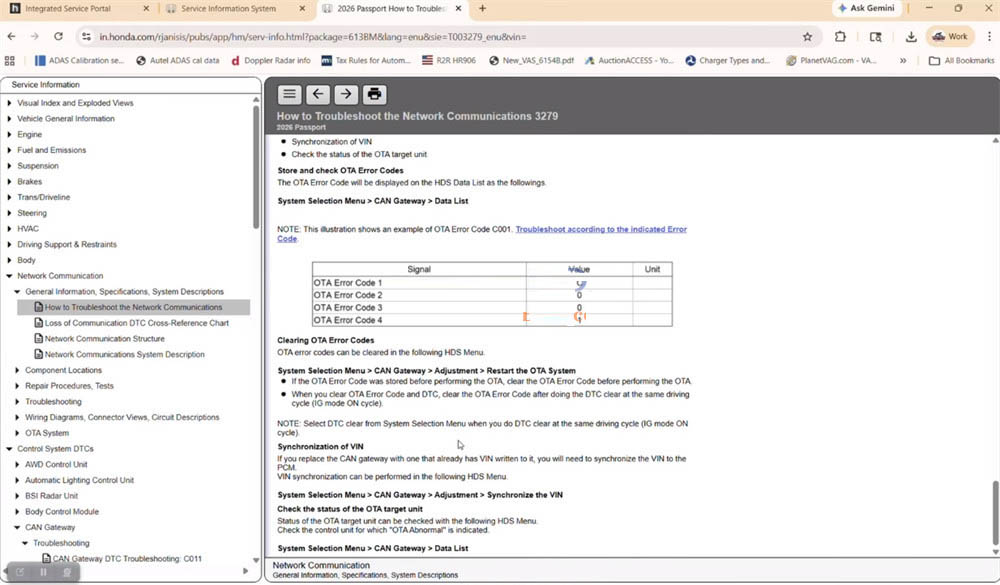Click site info icon in address bar
1000x585 pixels.
point(86,36)
